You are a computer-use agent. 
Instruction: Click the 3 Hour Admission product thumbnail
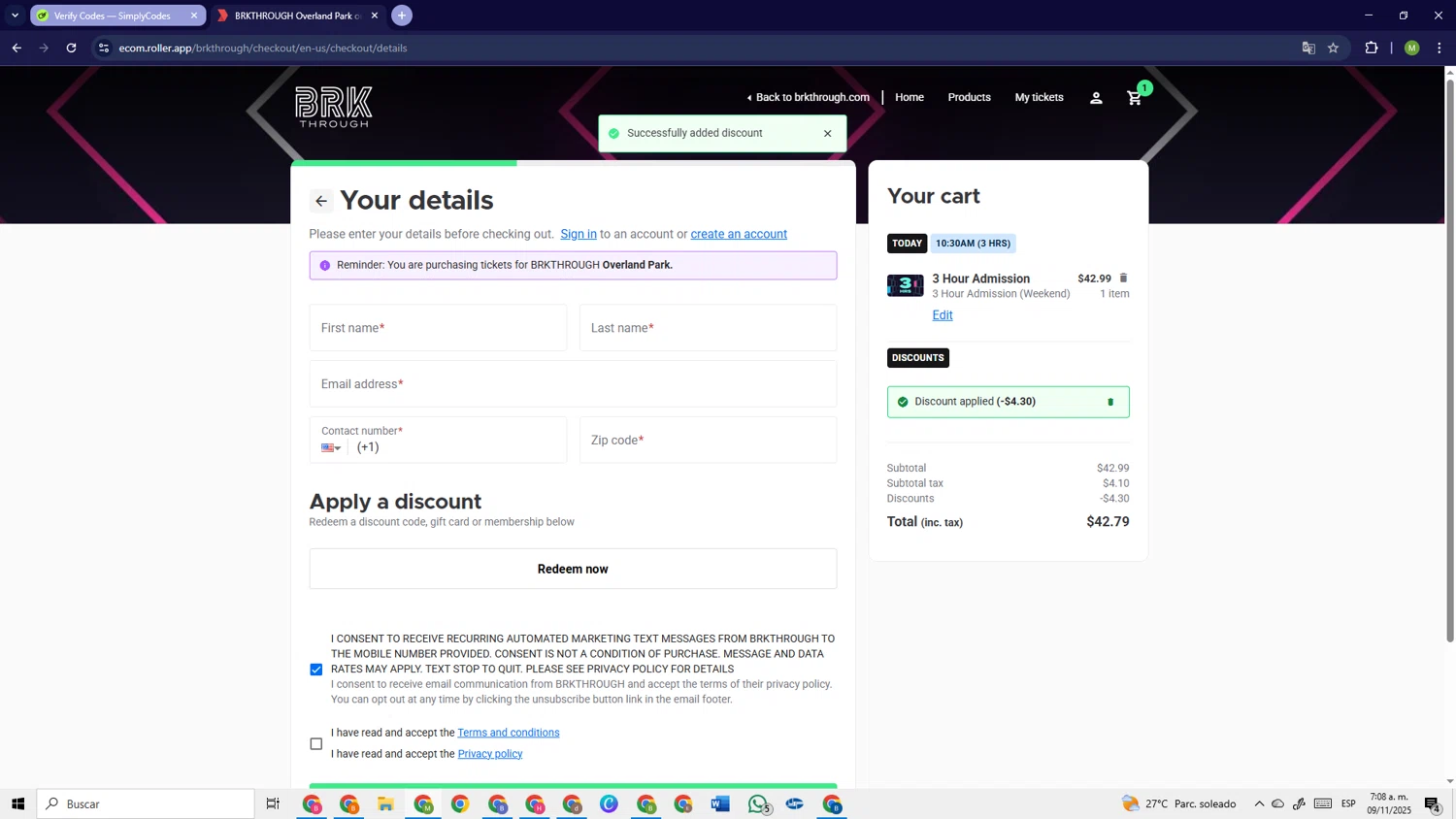tap(905, 285)
